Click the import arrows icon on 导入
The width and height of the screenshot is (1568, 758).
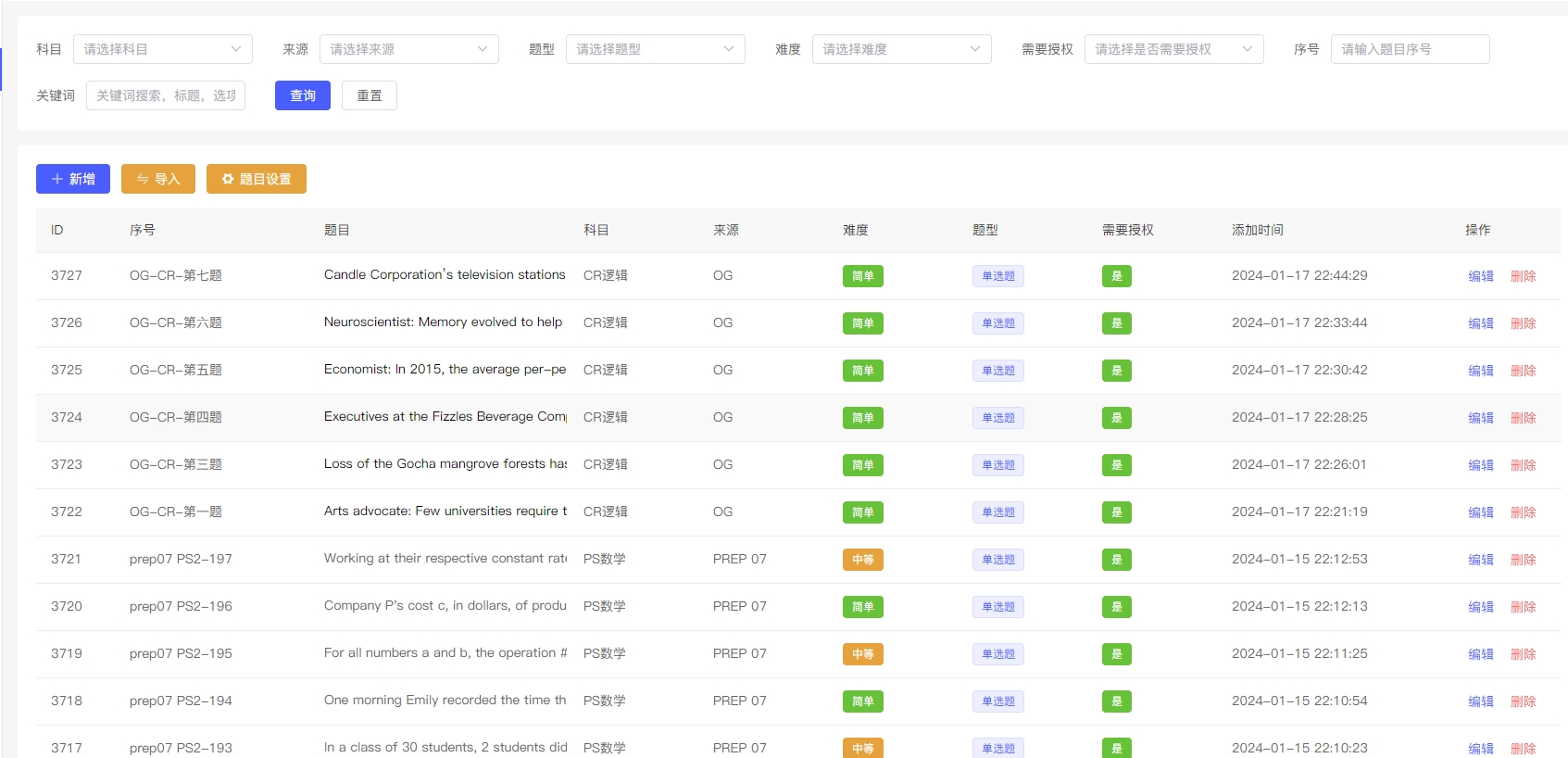coord(143,179)
